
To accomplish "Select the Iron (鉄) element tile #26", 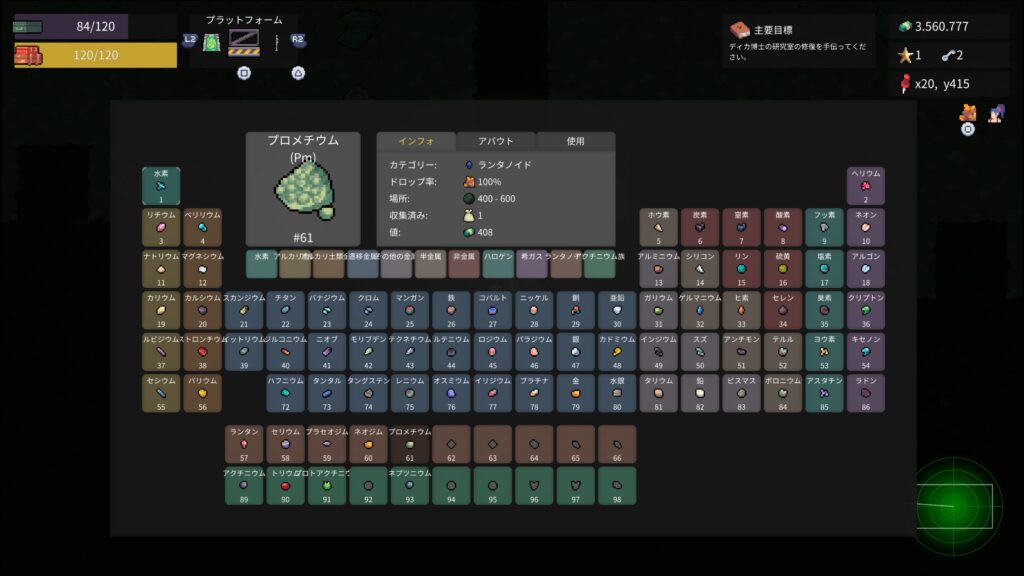I will coord(451,311).
